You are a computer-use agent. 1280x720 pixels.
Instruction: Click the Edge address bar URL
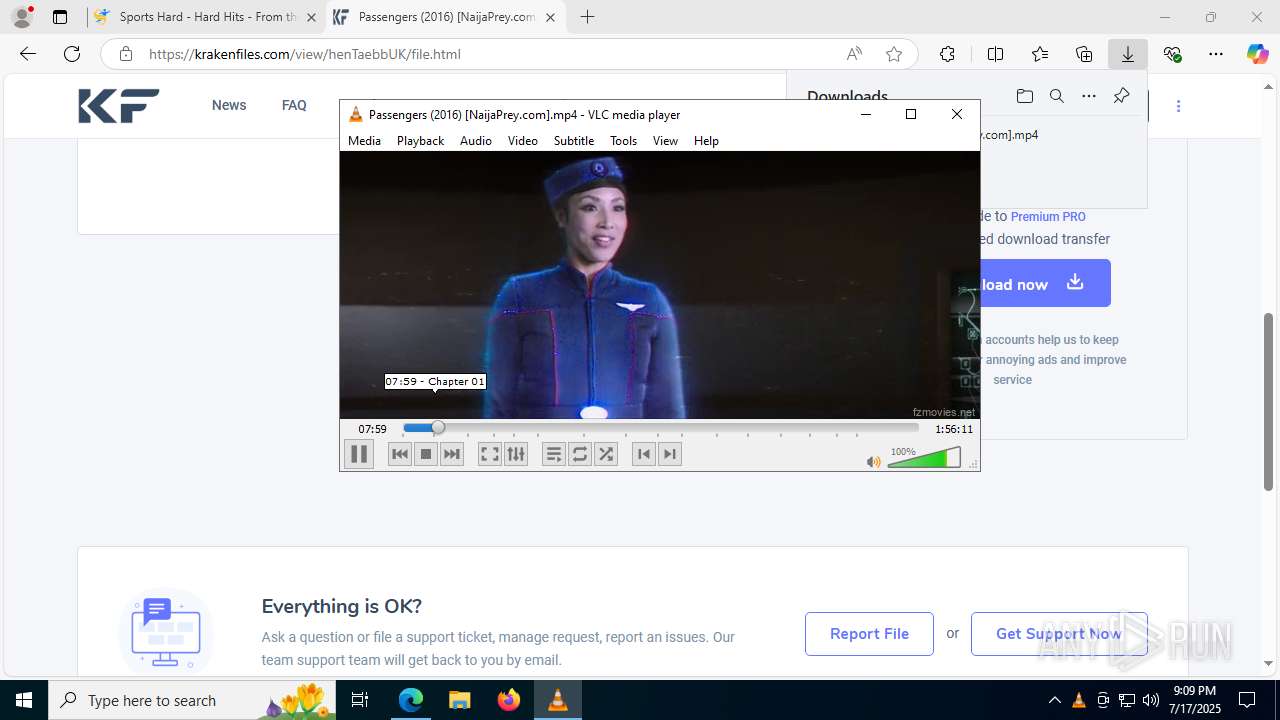(305, 54)
